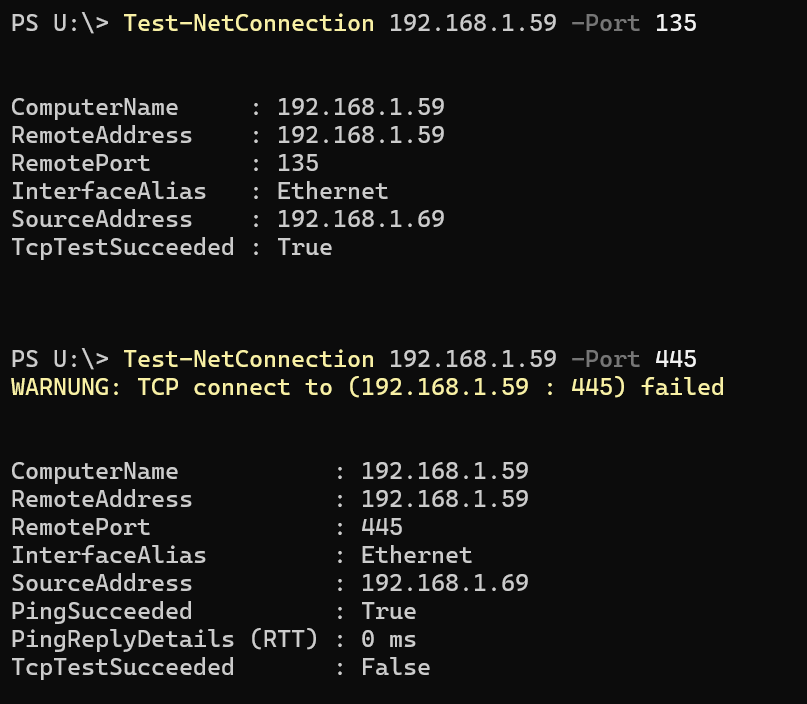Click the word failed in the warning
Screen dimensions: 807x704
point(682,388)
